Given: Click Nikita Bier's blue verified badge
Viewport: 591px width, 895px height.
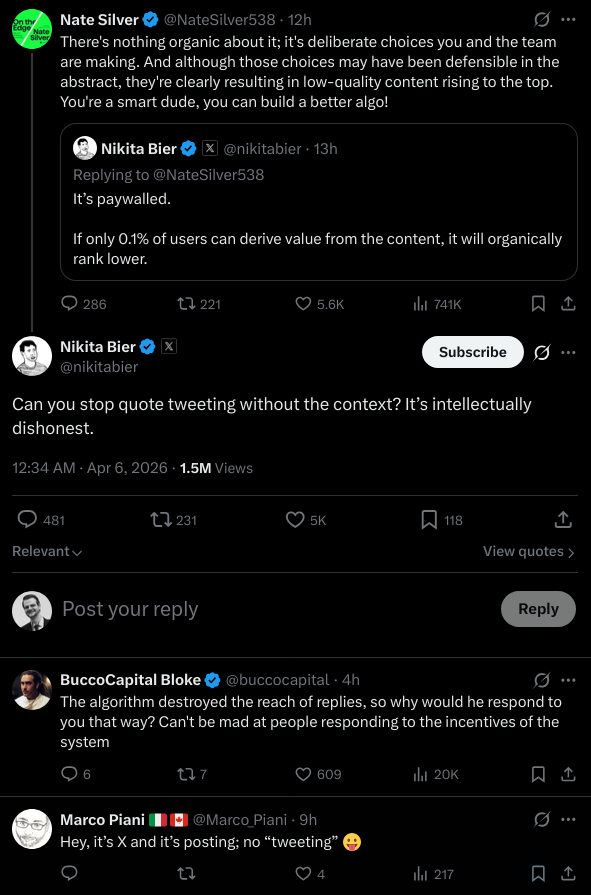Looking at the screenshot, I should [x=147, y=347].
